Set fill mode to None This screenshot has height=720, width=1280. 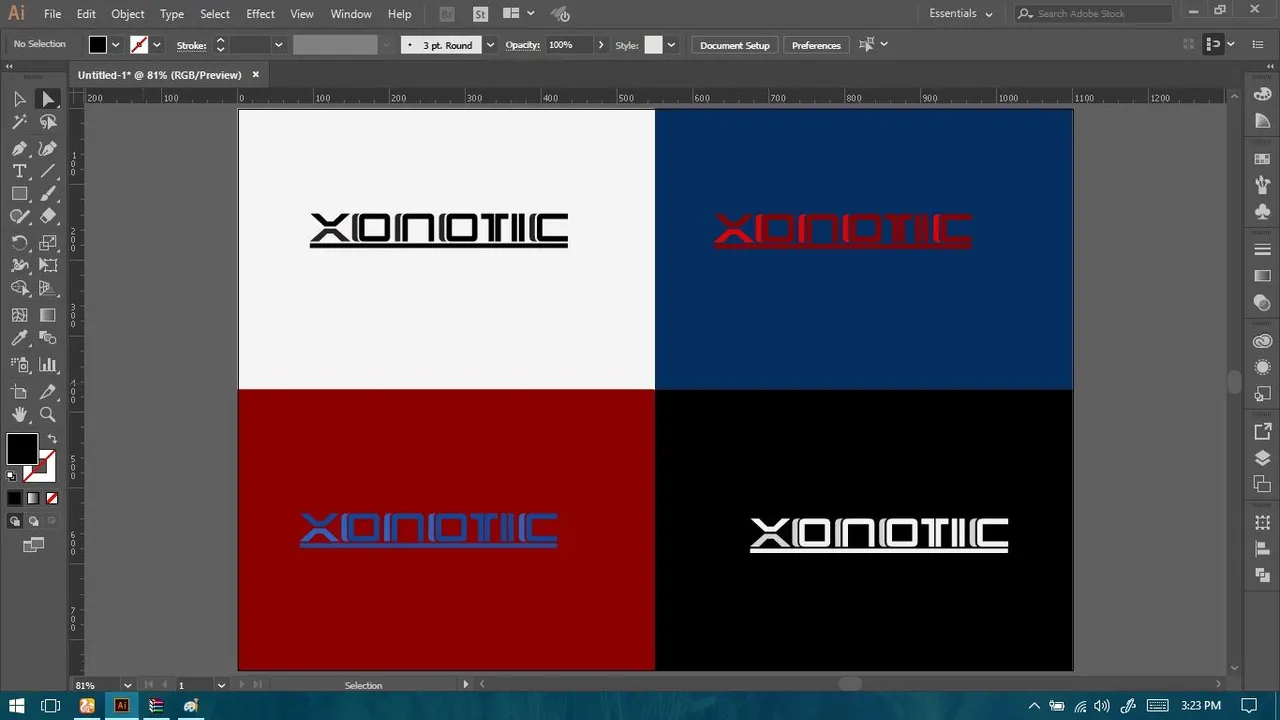tap(52, 498)
